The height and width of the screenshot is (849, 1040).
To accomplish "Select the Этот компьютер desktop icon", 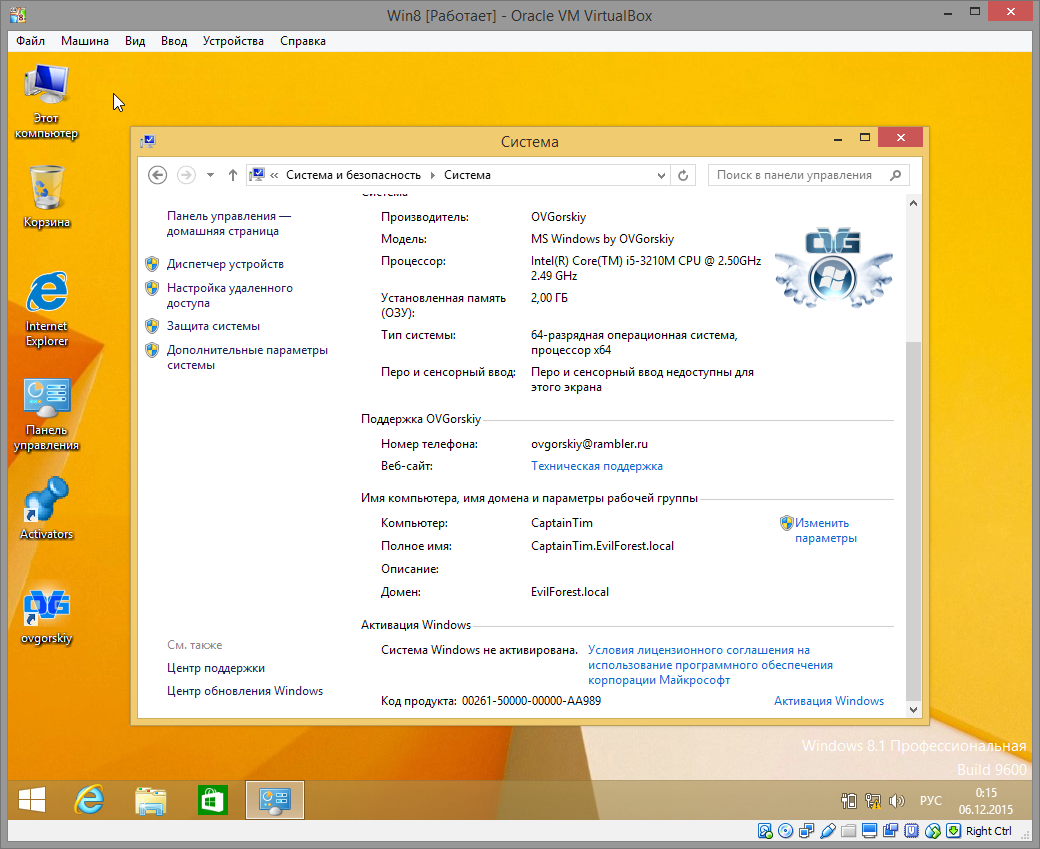I will 46,101.
